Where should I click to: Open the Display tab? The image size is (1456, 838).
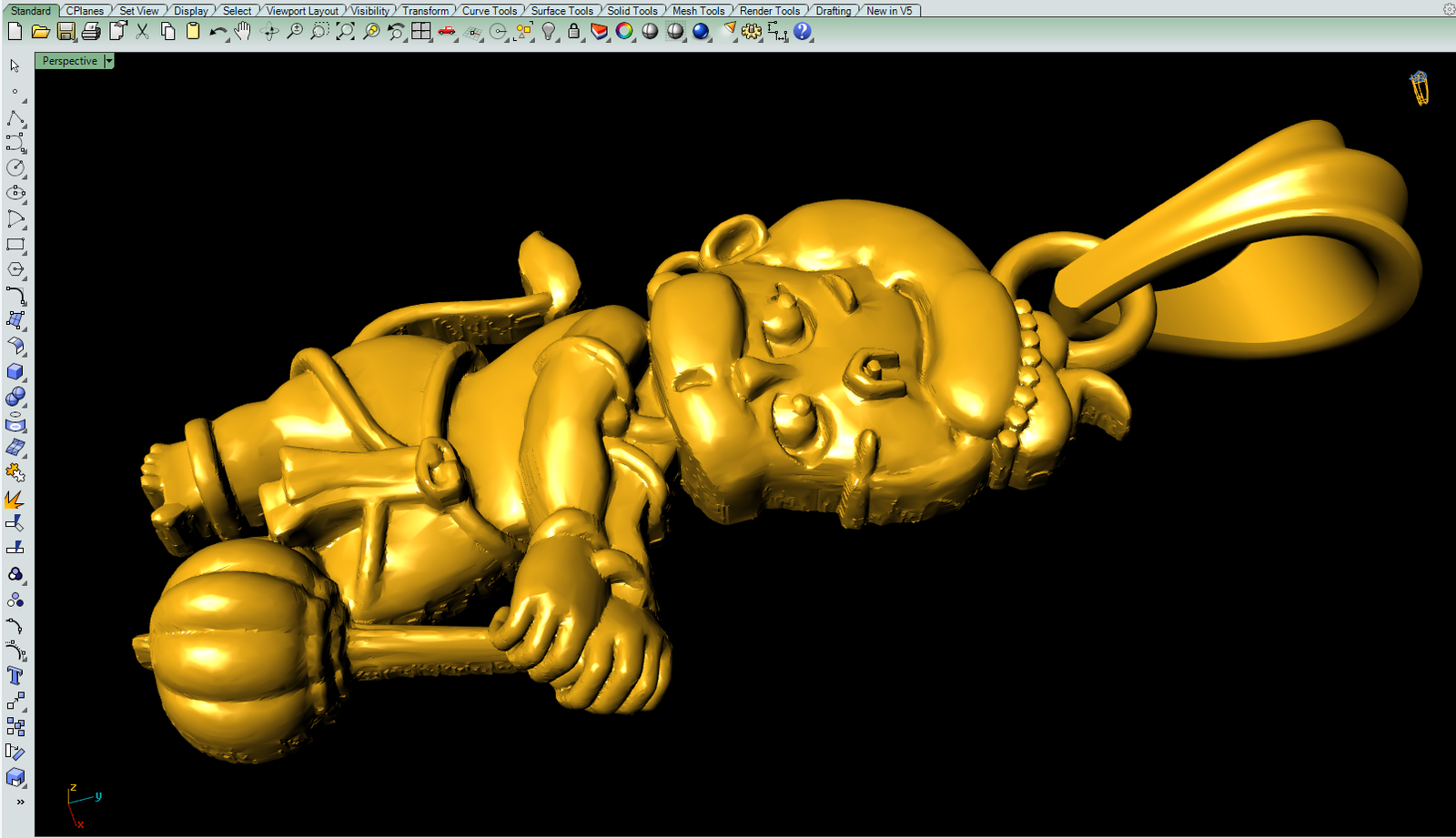pos(191,11)
